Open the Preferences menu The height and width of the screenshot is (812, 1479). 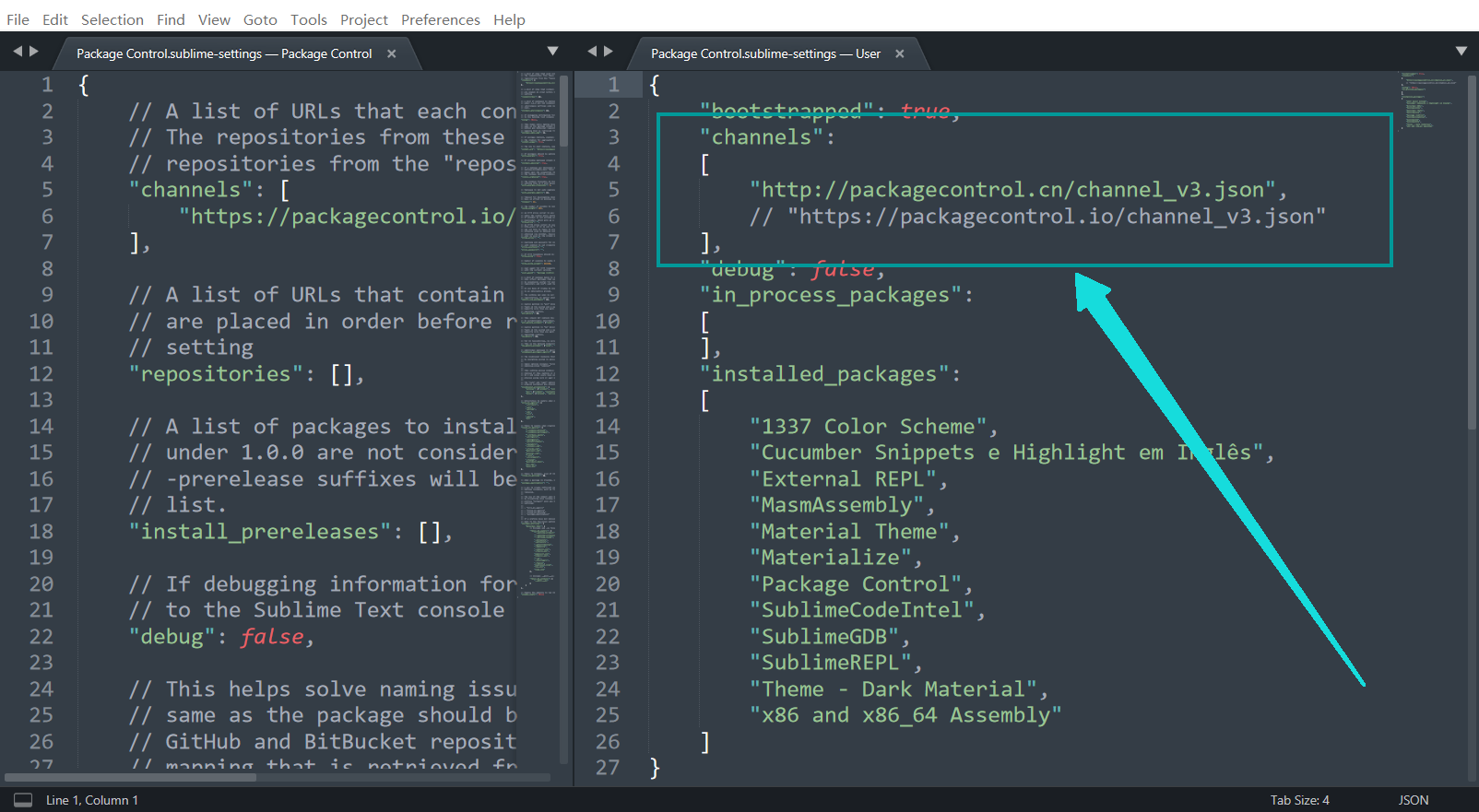(x=441, y=19)
